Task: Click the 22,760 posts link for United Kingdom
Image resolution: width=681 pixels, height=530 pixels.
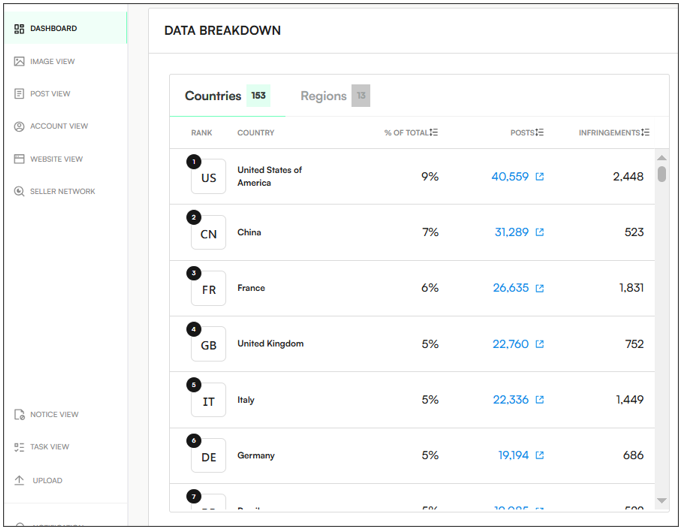Action: (511, 344)
